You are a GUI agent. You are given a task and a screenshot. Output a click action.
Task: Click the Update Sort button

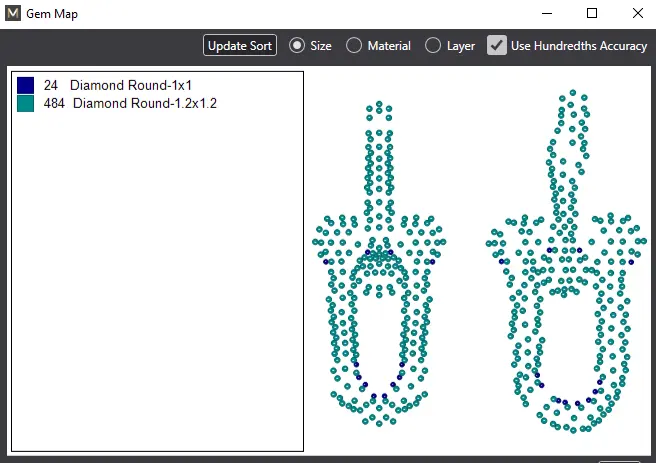[240, 46]
